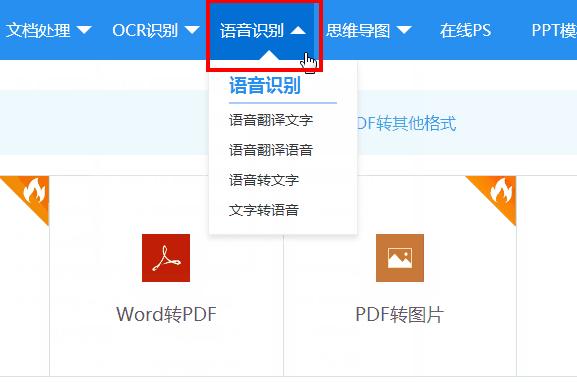Click the orange PDF转图片 image icon
Screen dimensions: 577x382
tap(400, 258)
